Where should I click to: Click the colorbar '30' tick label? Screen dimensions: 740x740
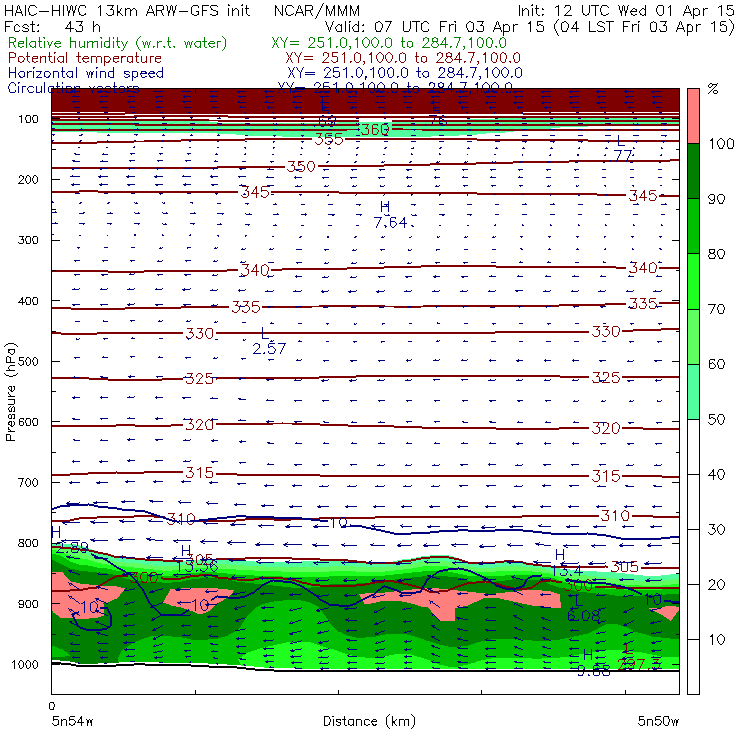[716, 530]
